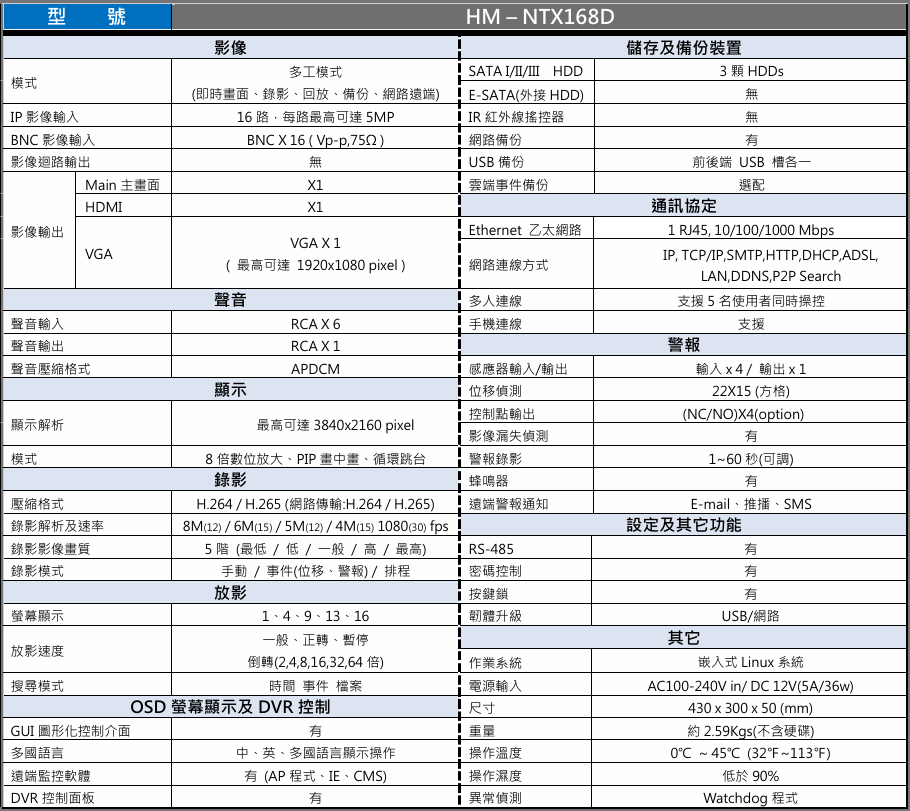The image size is (910, 811).
Task: Select the 錄影解析及速率 label
Action: 57,526
